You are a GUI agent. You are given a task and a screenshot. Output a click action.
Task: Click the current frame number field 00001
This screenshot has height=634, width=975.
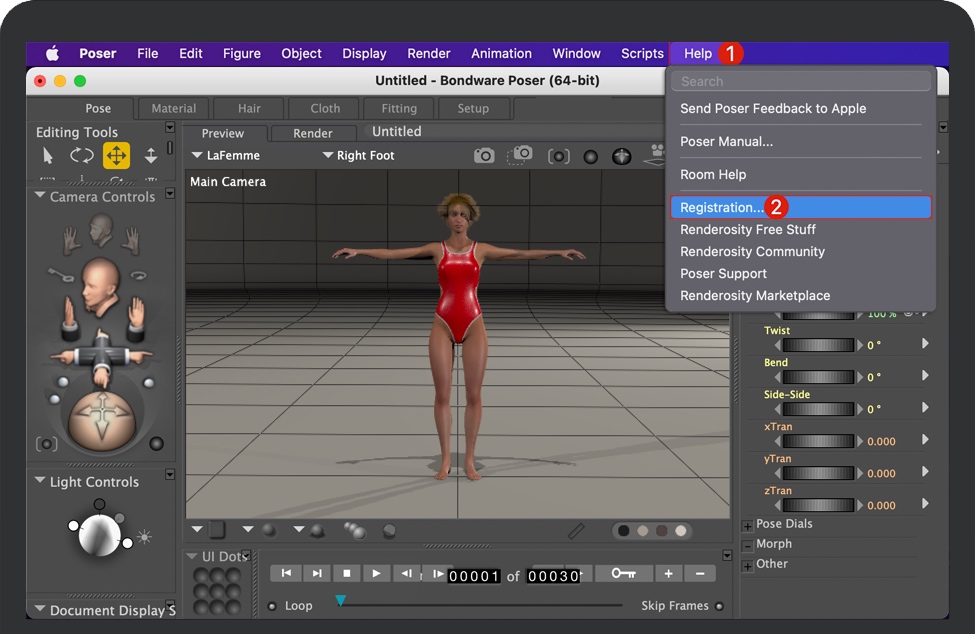pyautogui.click(x=474, y=576)
